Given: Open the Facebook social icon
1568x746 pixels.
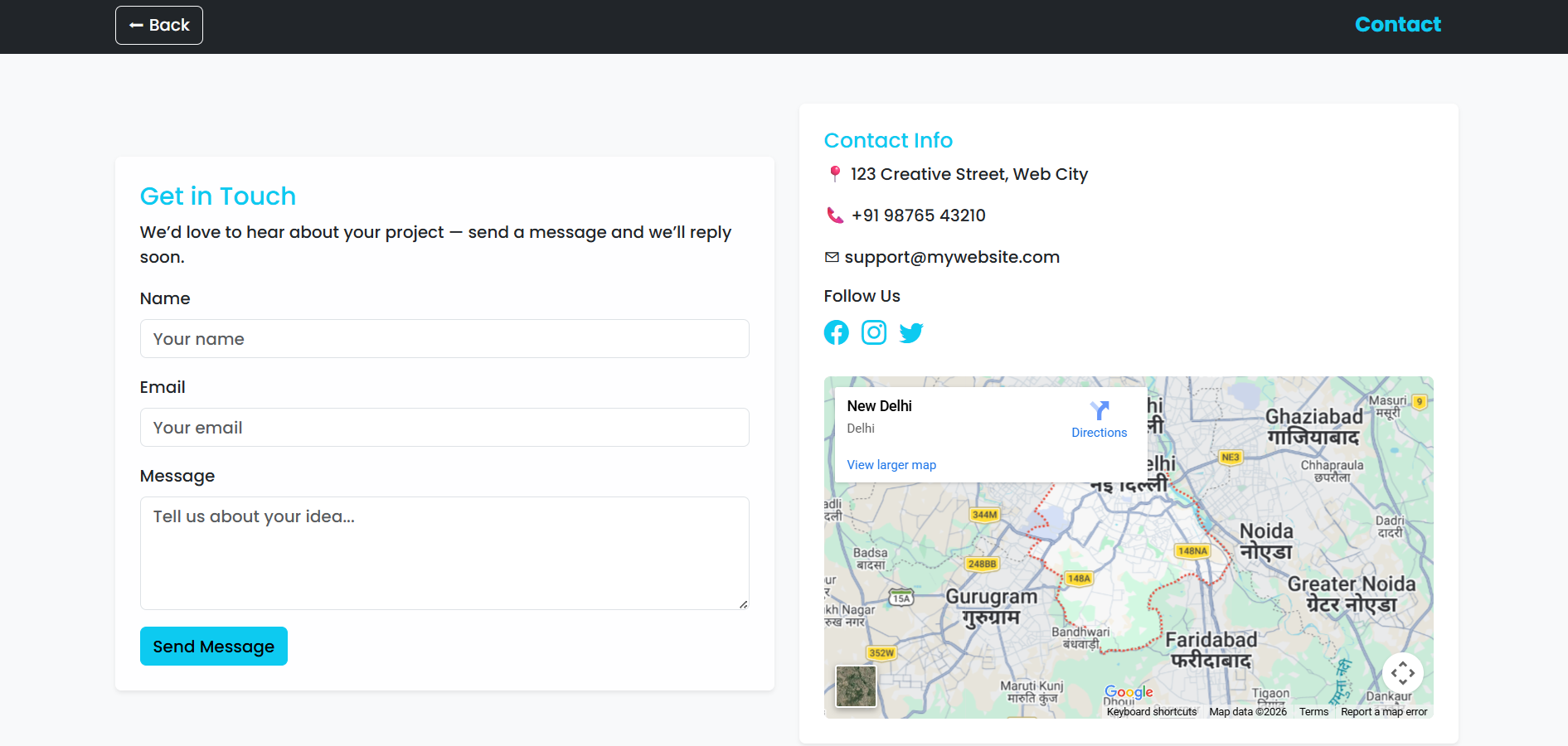Looking at the screenshot, I should (836, 332).
